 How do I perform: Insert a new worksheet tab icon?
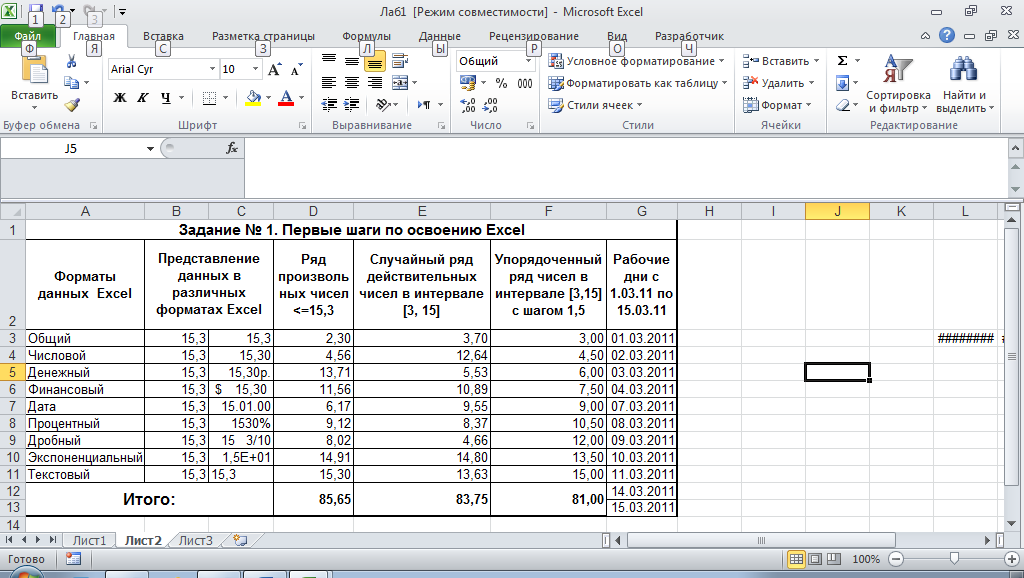click(240, 540)
